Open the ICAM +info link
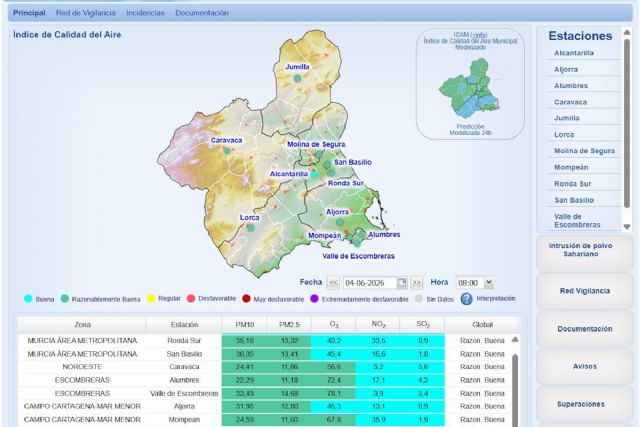This screenshot has width=640, height=427. [x=479, y=35]
